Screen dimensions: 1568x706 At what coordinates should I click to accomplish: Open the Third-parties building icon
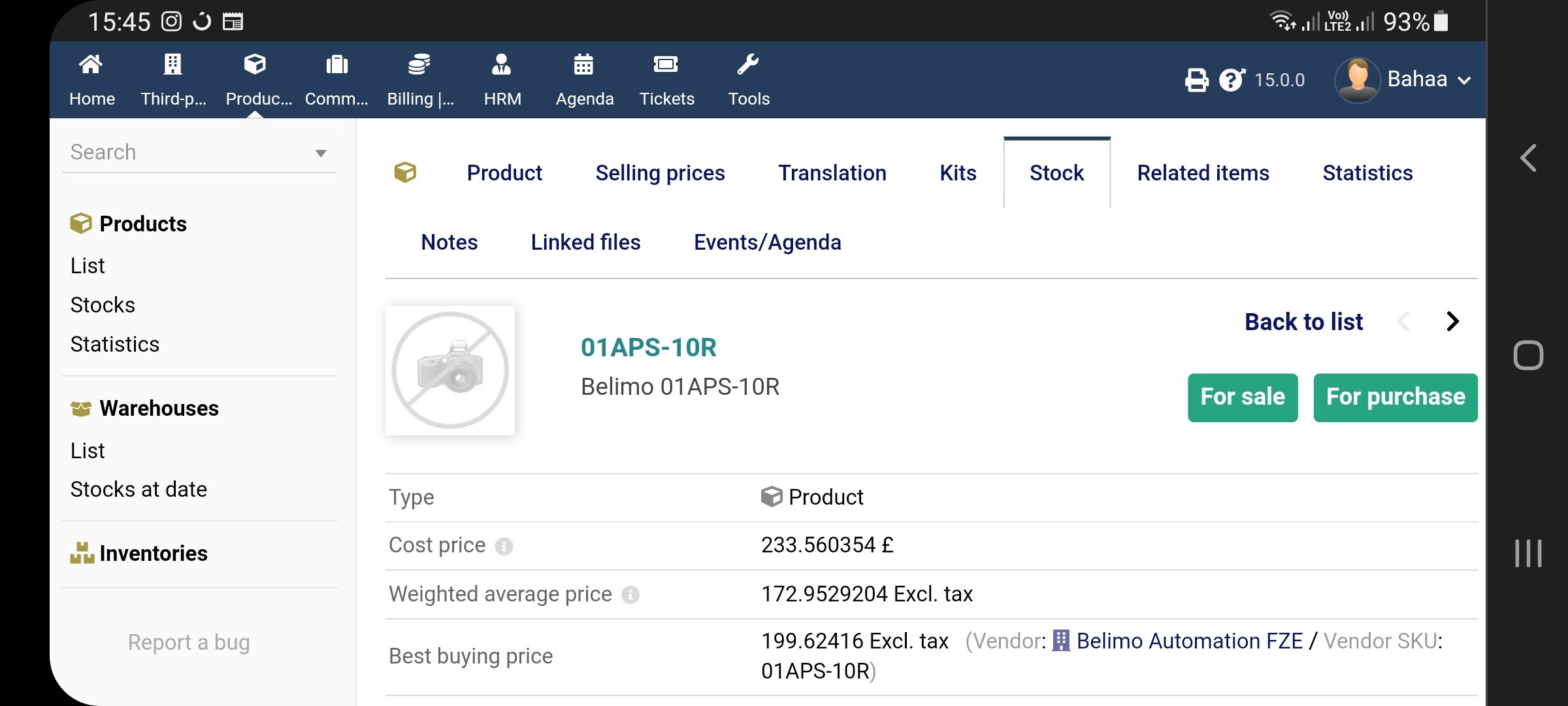pos(172,65)
